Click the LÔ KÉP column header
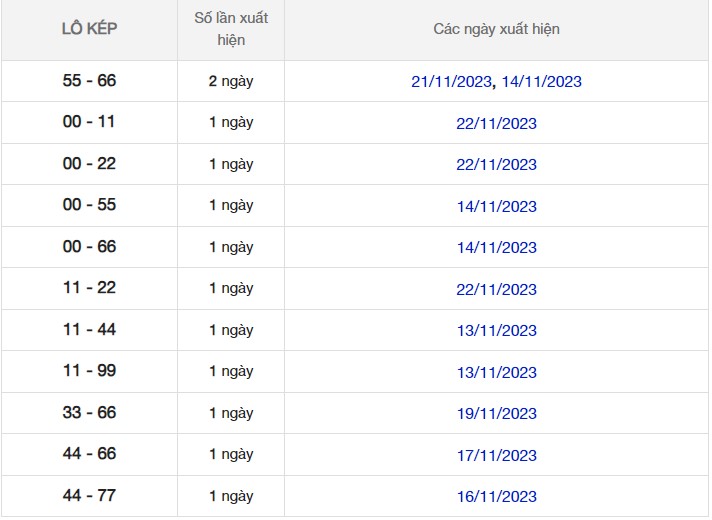This screenshot has width=712, height=520. click(x=89, y=29)
